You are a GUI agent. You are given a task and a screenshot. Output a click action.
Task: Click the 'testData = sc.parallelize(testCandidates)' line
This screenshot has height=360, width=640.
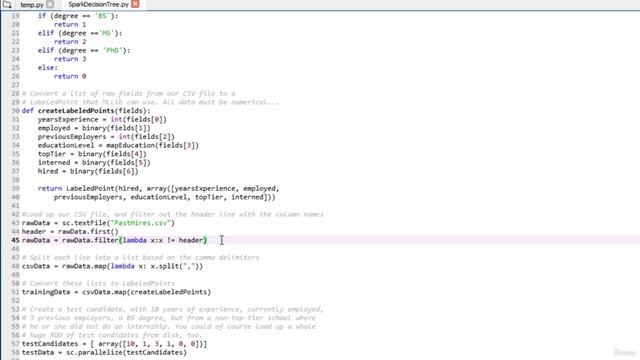coord(104,352)
